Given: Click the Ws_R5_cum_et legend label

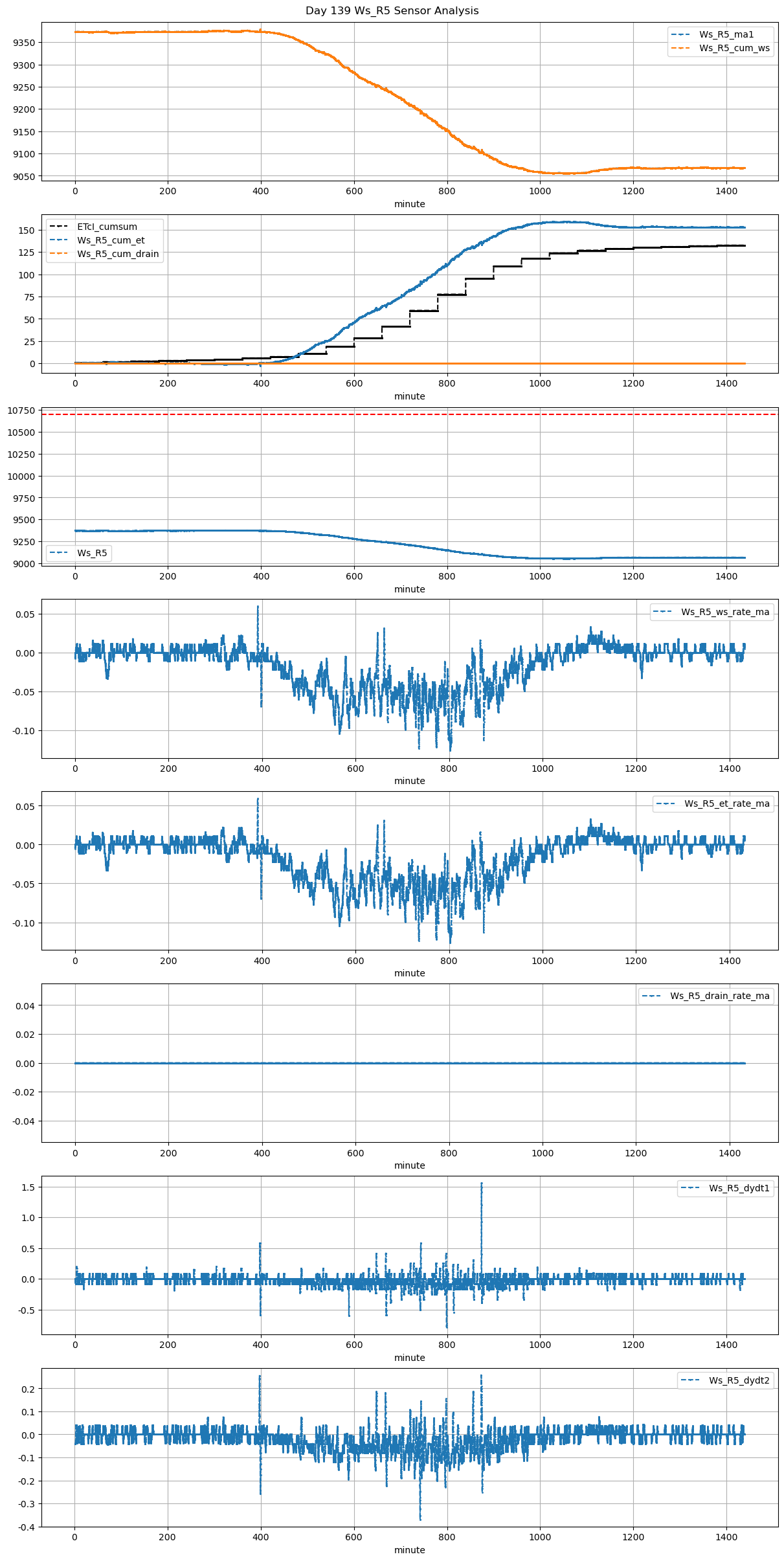Looking at the screenshot, I should coord(111,240).
